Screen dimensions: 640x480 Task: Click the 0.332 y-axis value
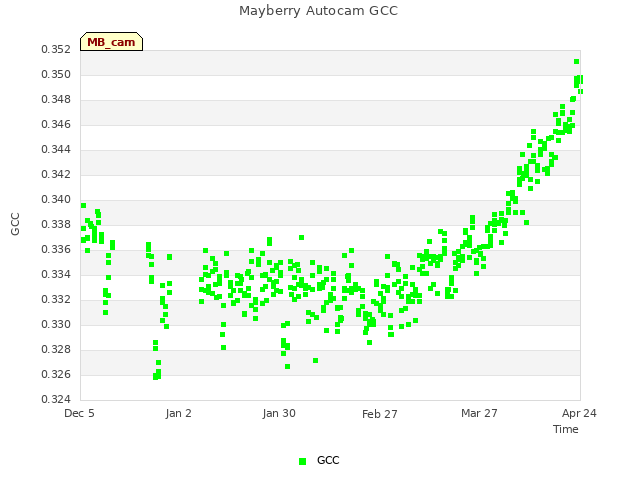click(x=56, y=299)
